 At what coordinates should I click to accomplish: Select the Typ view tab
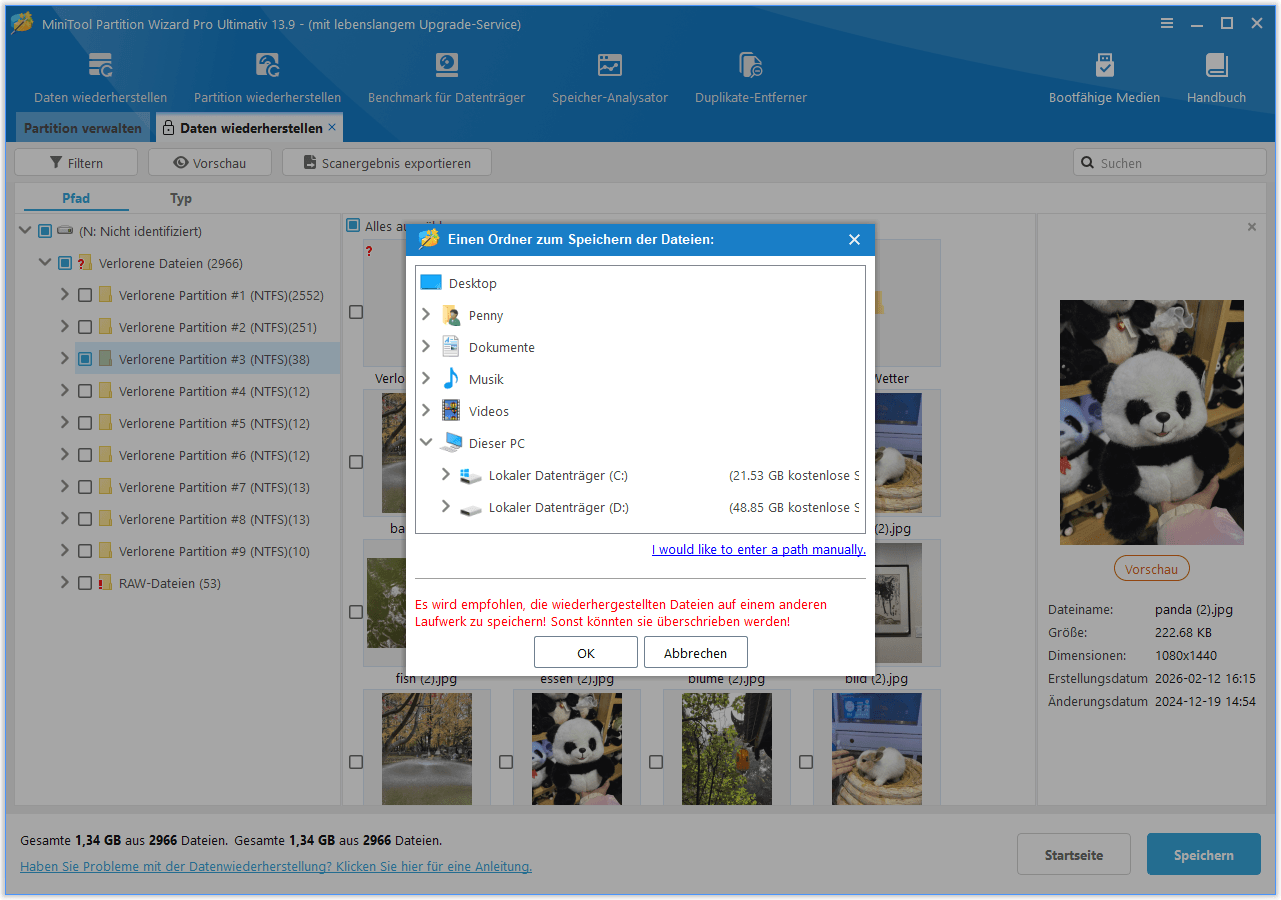(181, 198)
